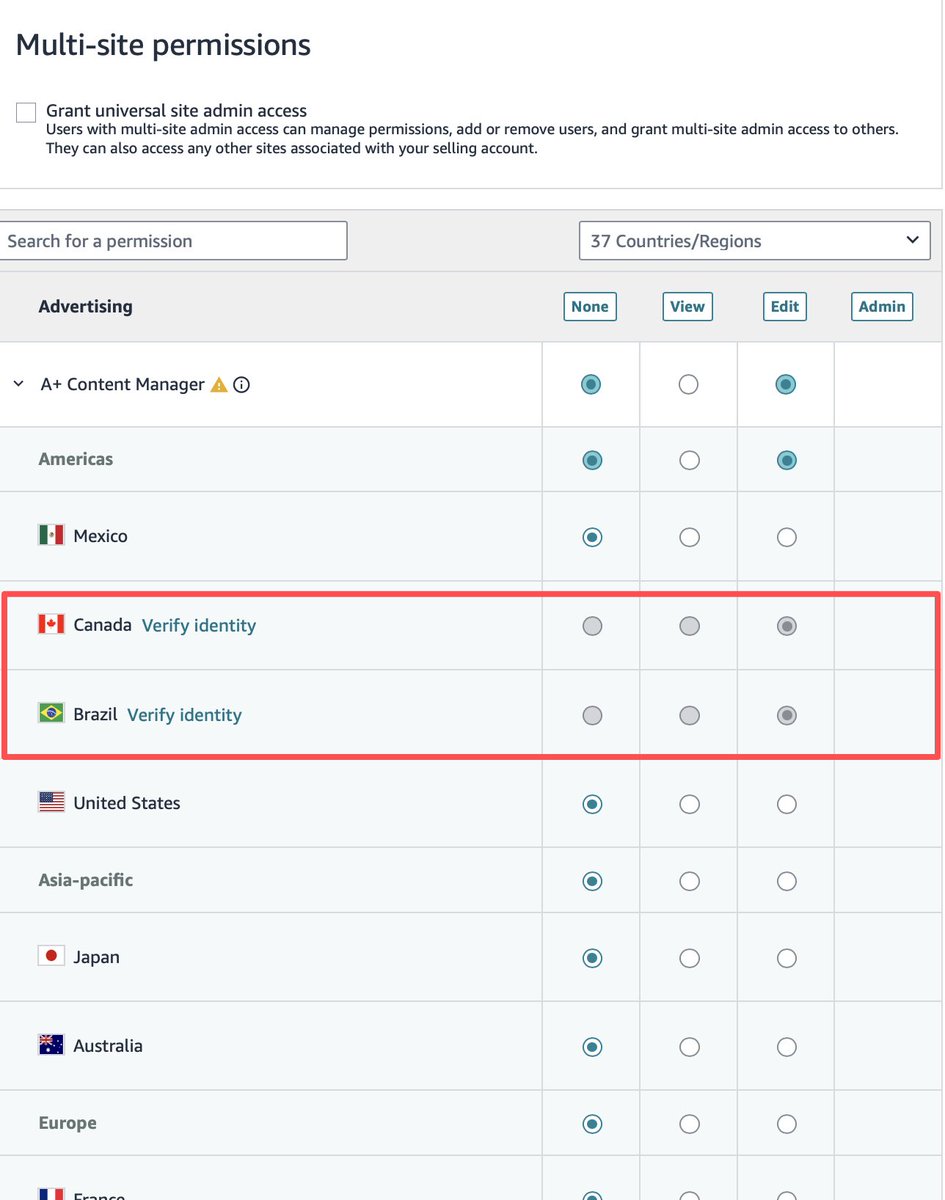Click the Brazil flag icon

(50, 714)
